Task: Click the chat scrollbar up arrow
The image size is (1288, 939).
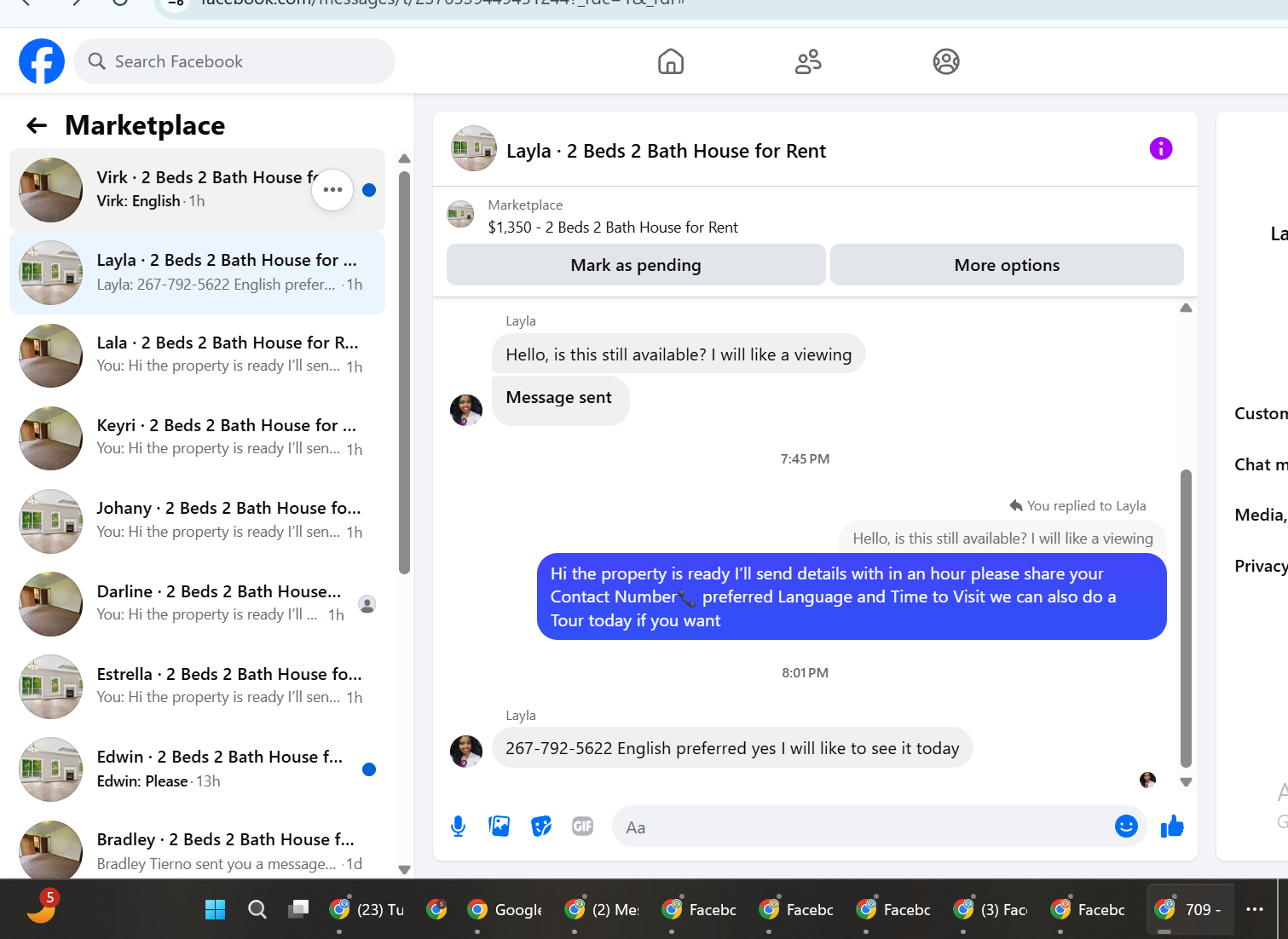Action: point(1186,308)
